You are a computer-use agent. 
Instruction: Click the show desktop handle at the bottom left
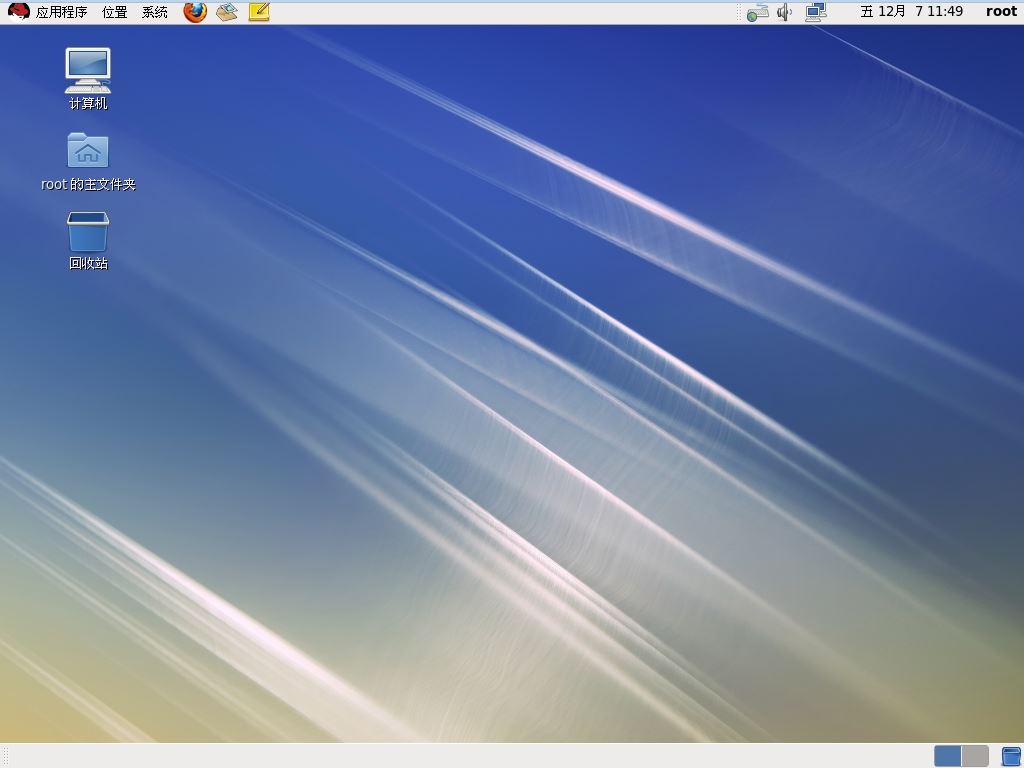click(7, 756)
